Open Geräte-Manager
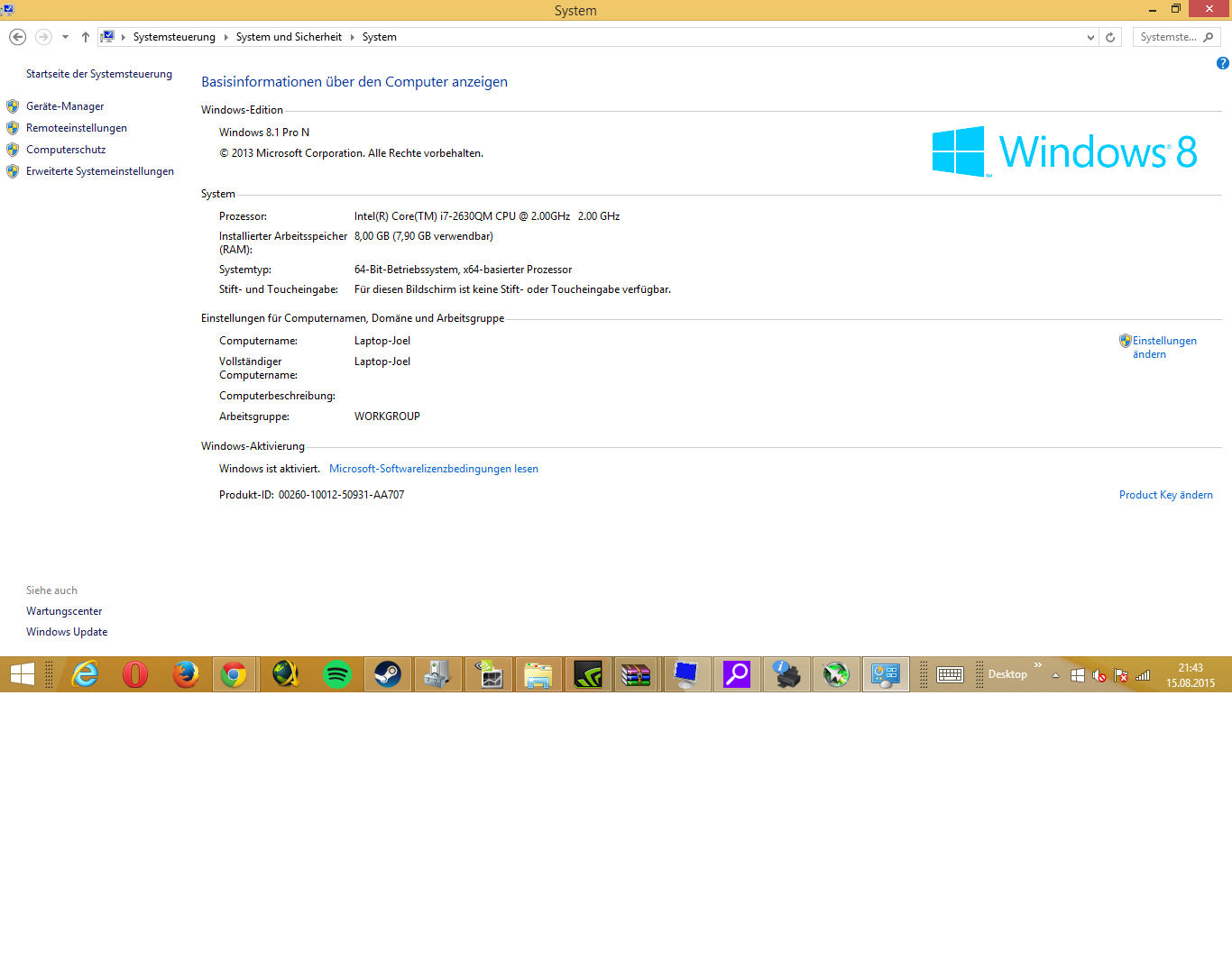The height and width of the screenshot is (970, 1232). click(65, 106)
